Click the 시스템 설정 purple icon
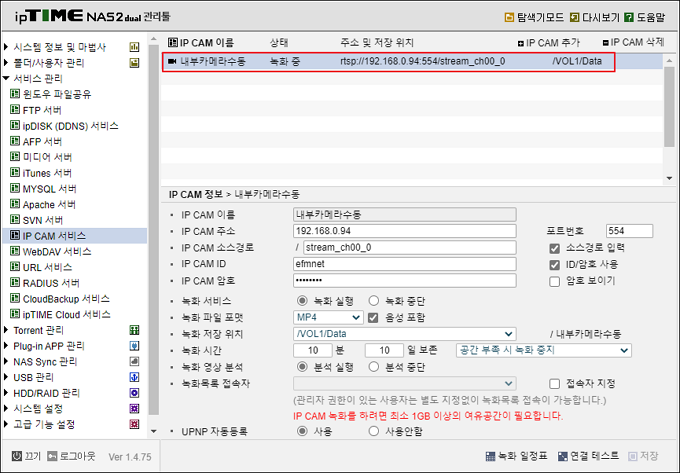 pos(134,408)
